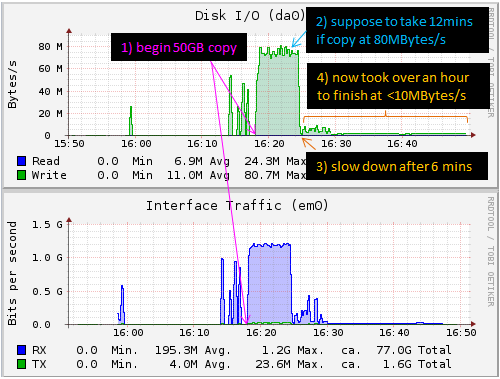The image size is (500, 379).
Task: Click the 16:00 tick on Interface Traffic axis
Action: click(x=128, y=333)
